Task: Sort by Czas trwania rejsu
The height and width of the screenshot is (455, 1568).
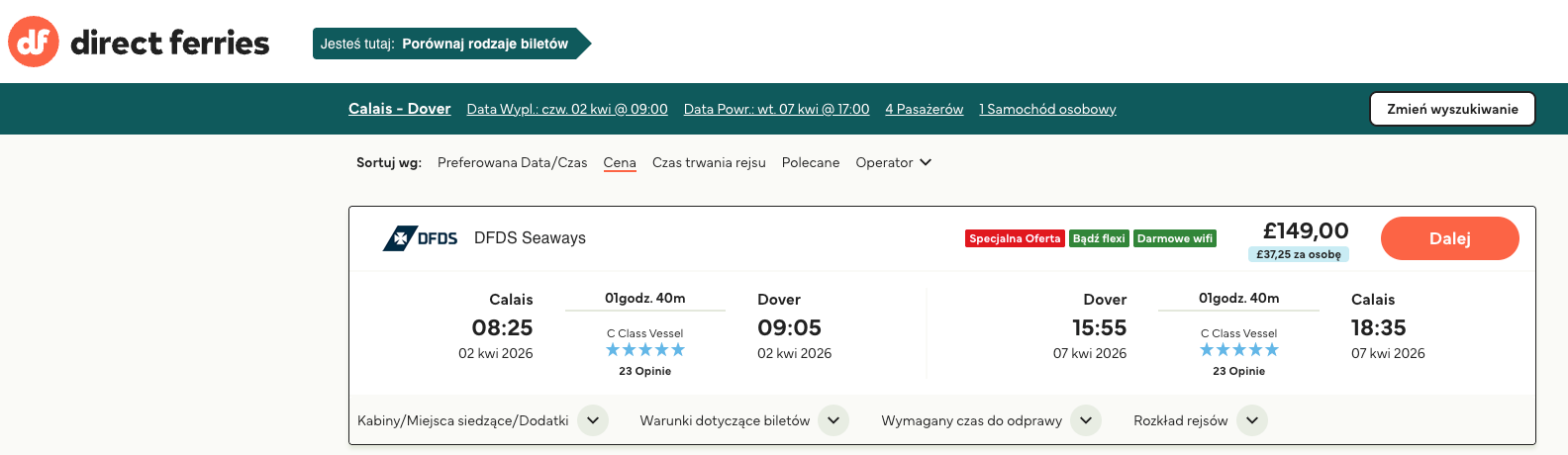Action: click(709, 162)
